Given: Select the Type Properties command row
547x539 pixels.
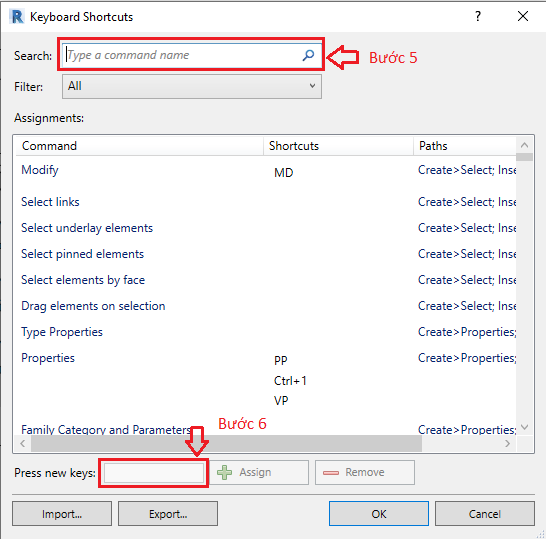Looking at the screenshot, I should (x=266, y=332).
